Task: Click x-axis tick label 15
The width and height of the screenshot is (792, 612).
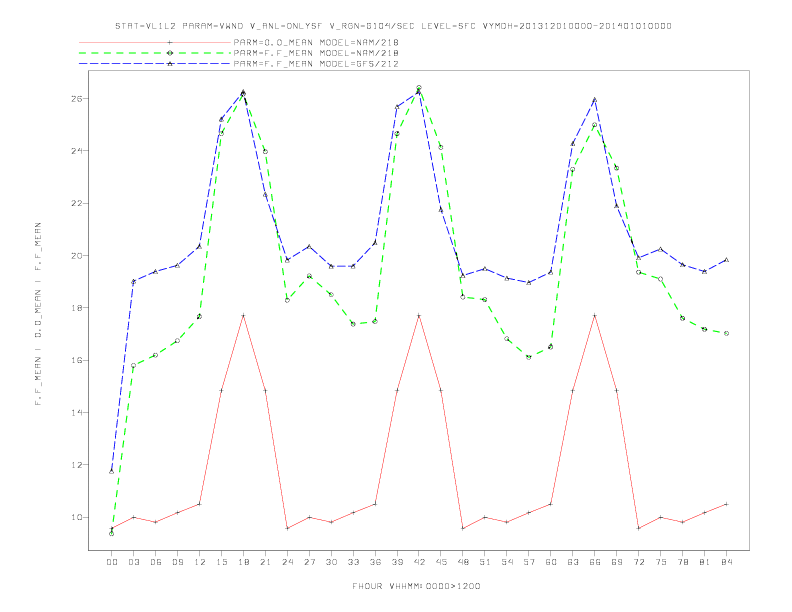Action: (x=221, y=562)
